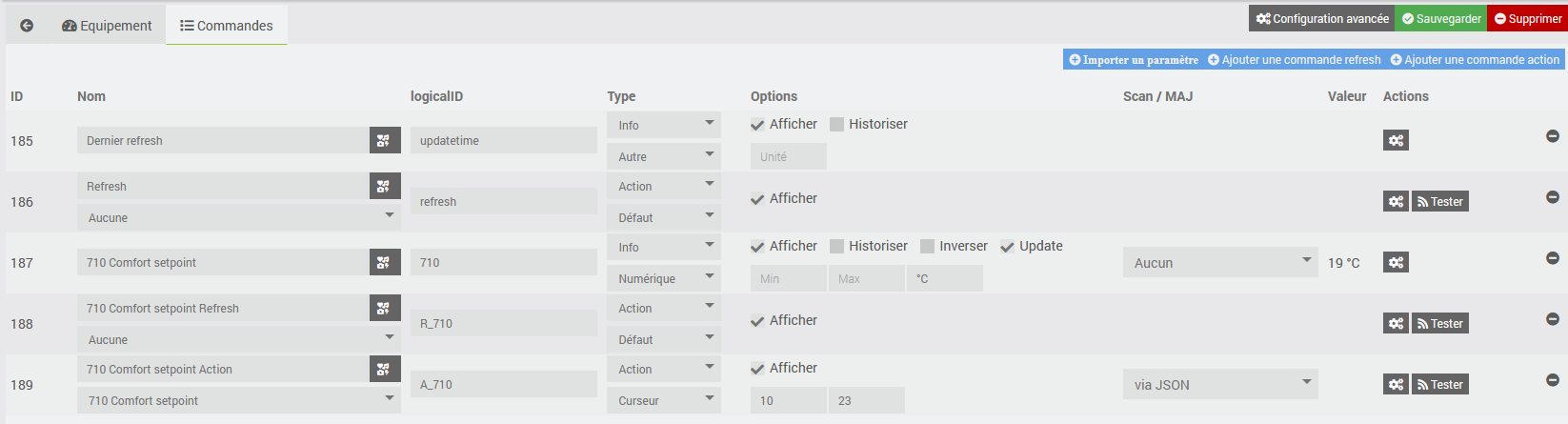Uncheck Update option for 710 Comfort setpoint
Image resolution: width=1568 pixels, height=424 pixels.
coord(1007,246)
